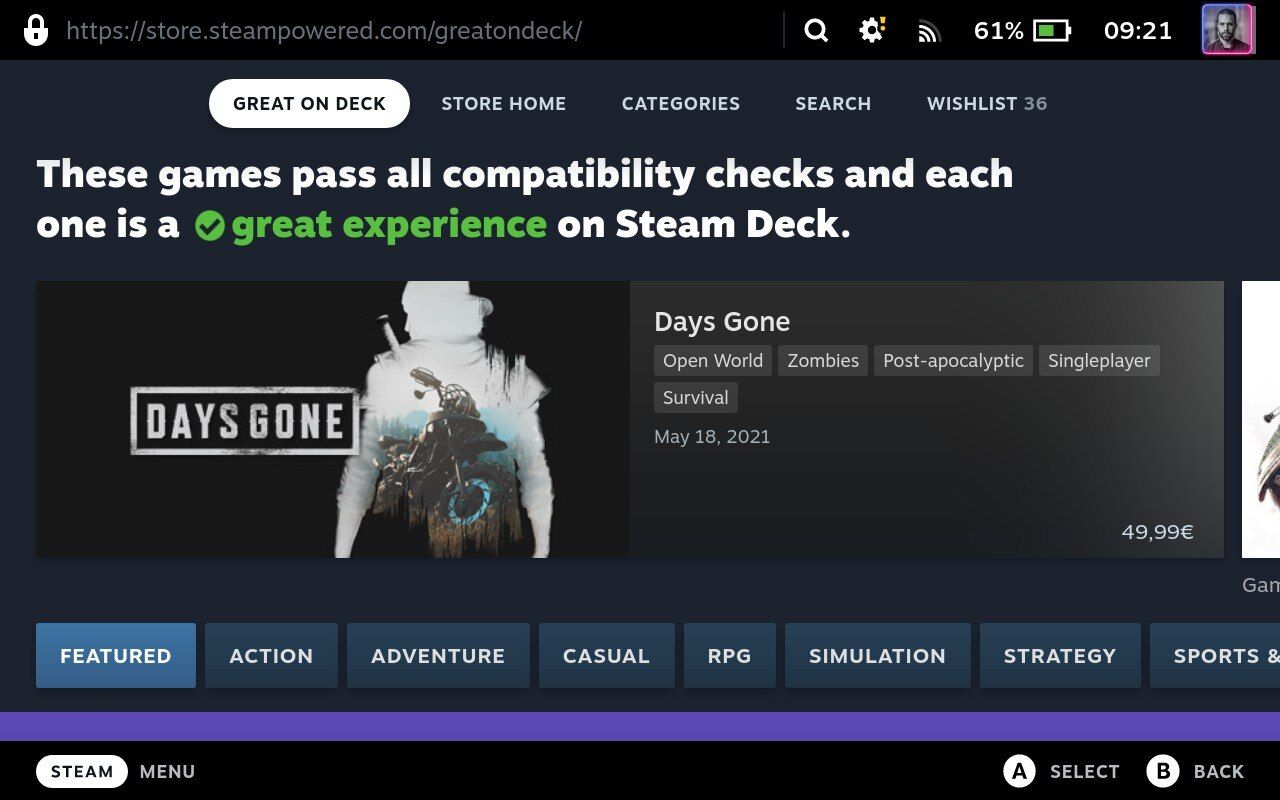Open the STEAM menu button
This screenshot has width=1280, height=800.
[82, 772]
